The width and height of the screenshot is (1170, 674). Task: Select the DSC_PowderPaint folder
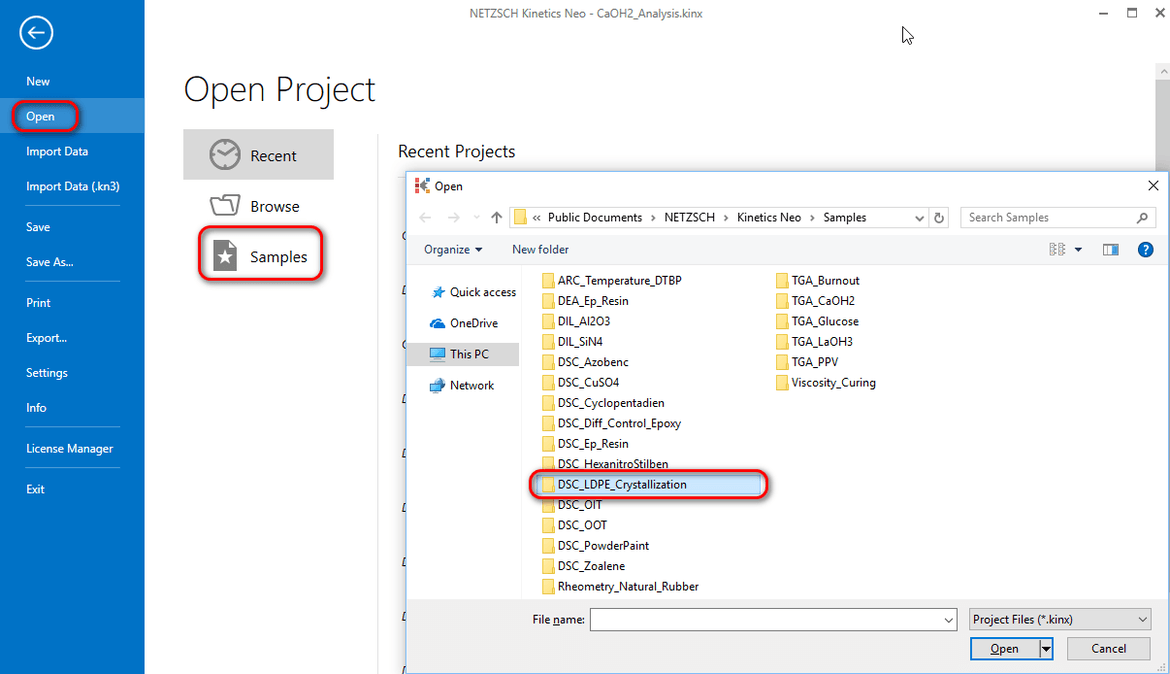click(595, 546)
